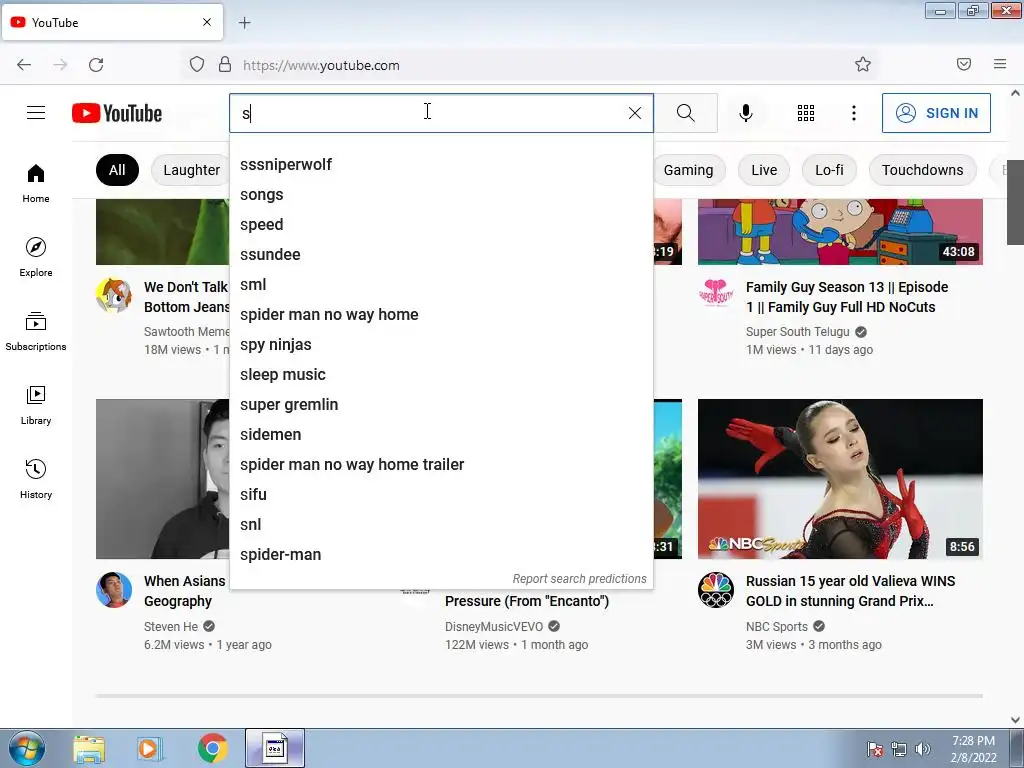The height and width of the screenshot is (768, 1024).
Task: Open Super South Telugu channel name
Action: tap(797, 332)
